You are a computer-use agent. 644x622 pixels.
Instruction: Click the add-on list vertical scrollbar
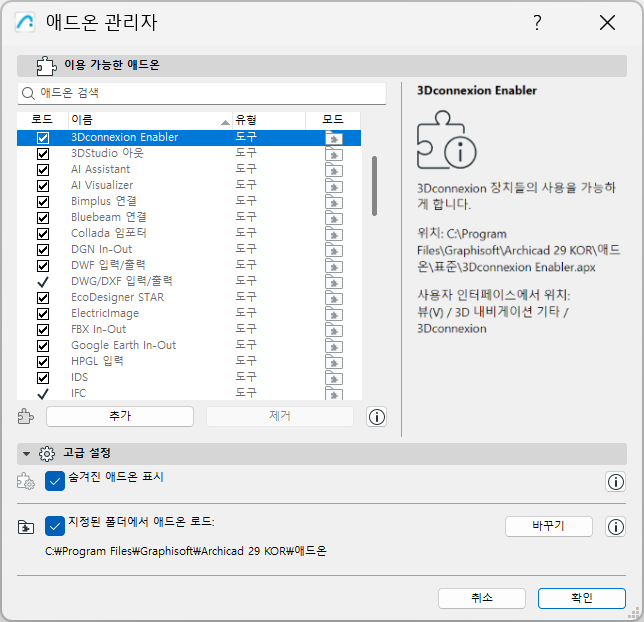click(x=374, y=186)
